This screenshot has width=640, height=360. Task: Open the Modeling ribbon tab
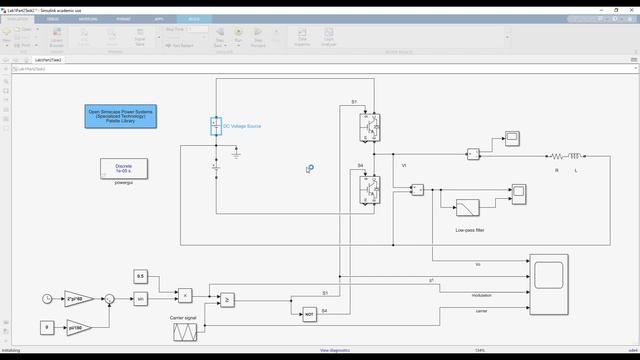point(88,19)
